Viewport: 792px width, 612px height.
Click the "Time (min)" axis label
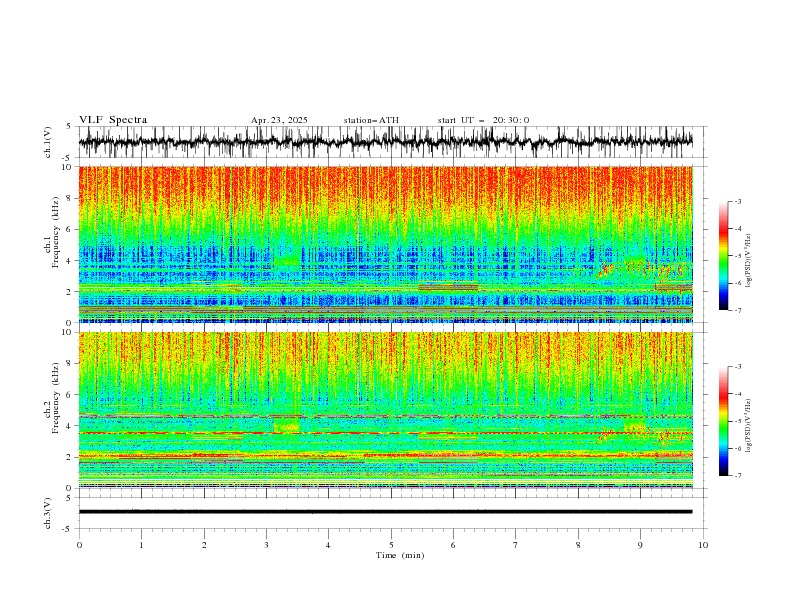400,555
